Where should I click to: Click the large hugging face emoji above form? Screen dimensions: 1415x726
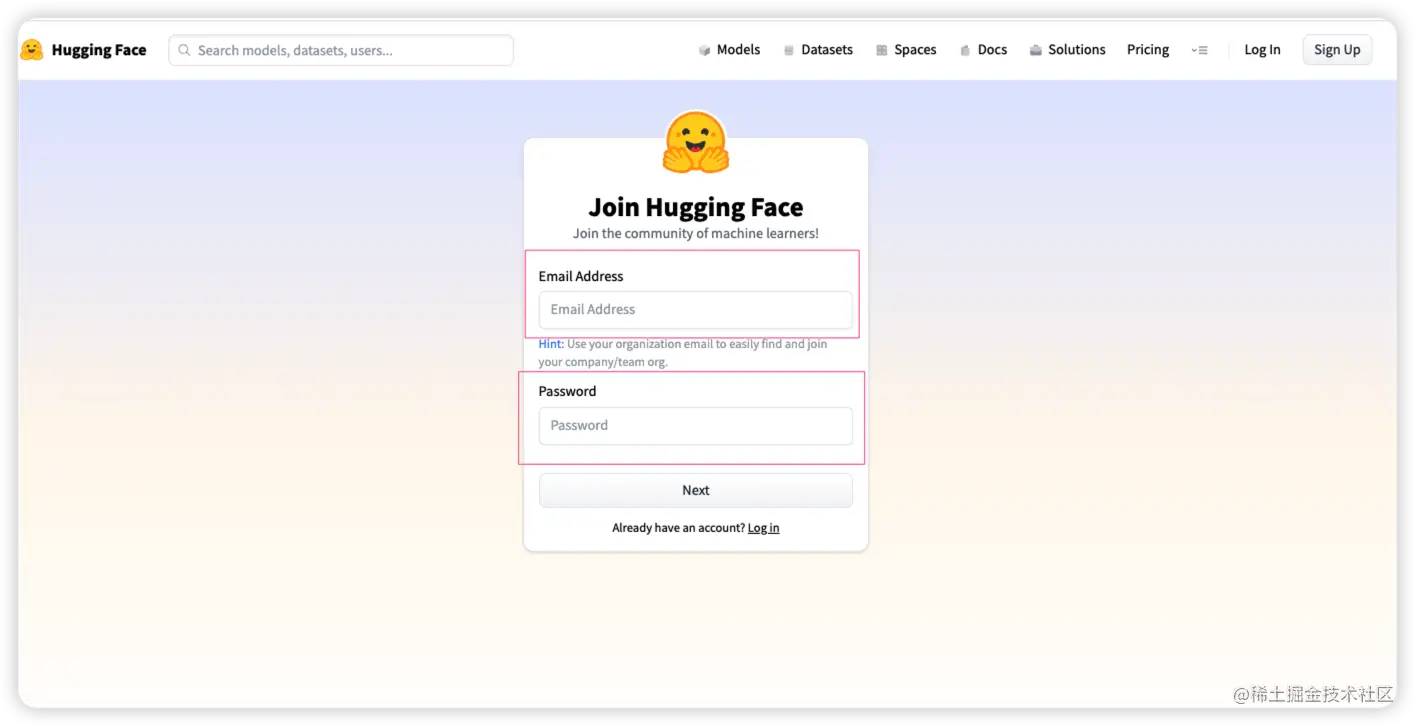(696, 143)
